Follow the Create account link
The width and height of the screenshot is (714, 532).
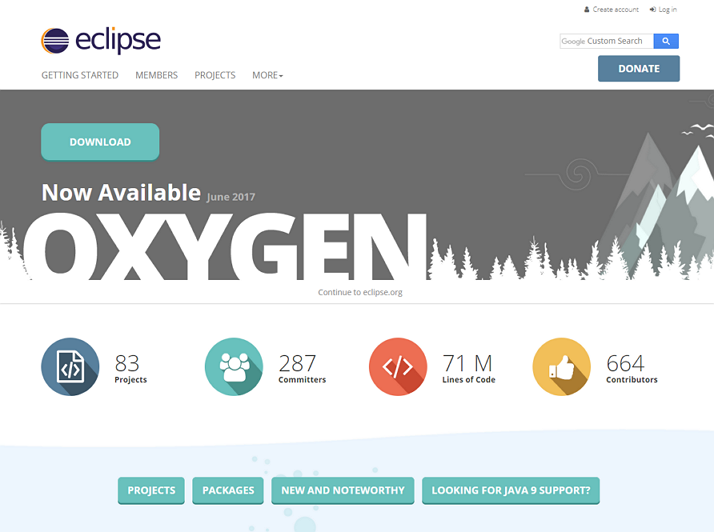pos(616,10)
